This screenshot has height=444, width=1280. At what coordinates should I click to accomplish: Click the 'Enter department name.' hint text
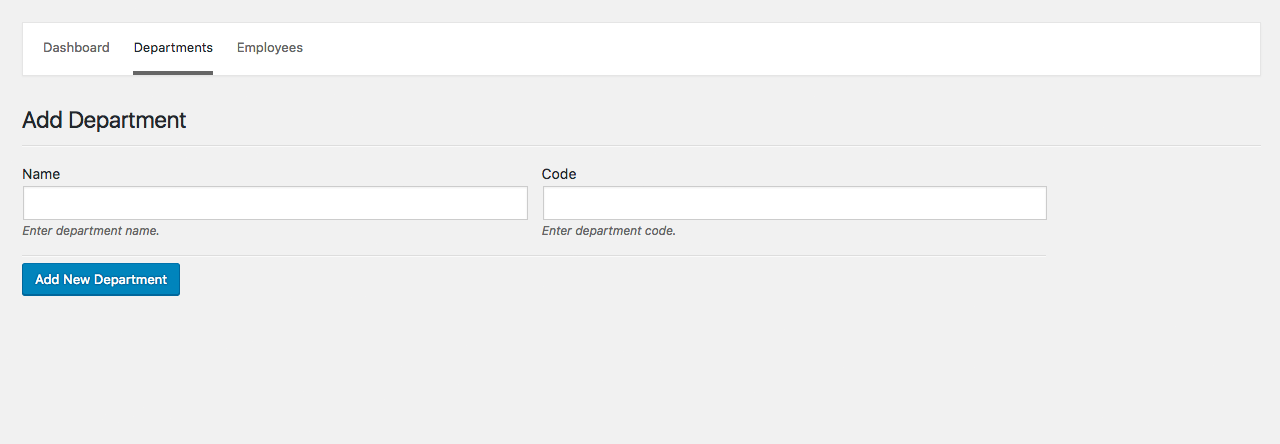coord(91,231)
